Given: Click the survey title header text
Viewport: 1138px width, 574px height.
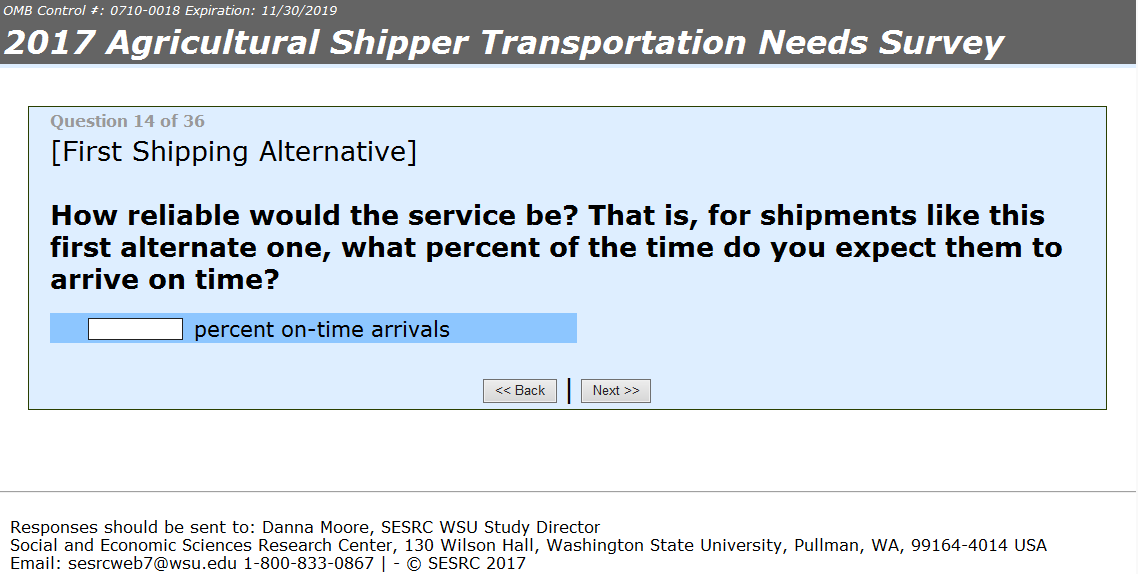Looking at the screenshot, I should 504,42.
